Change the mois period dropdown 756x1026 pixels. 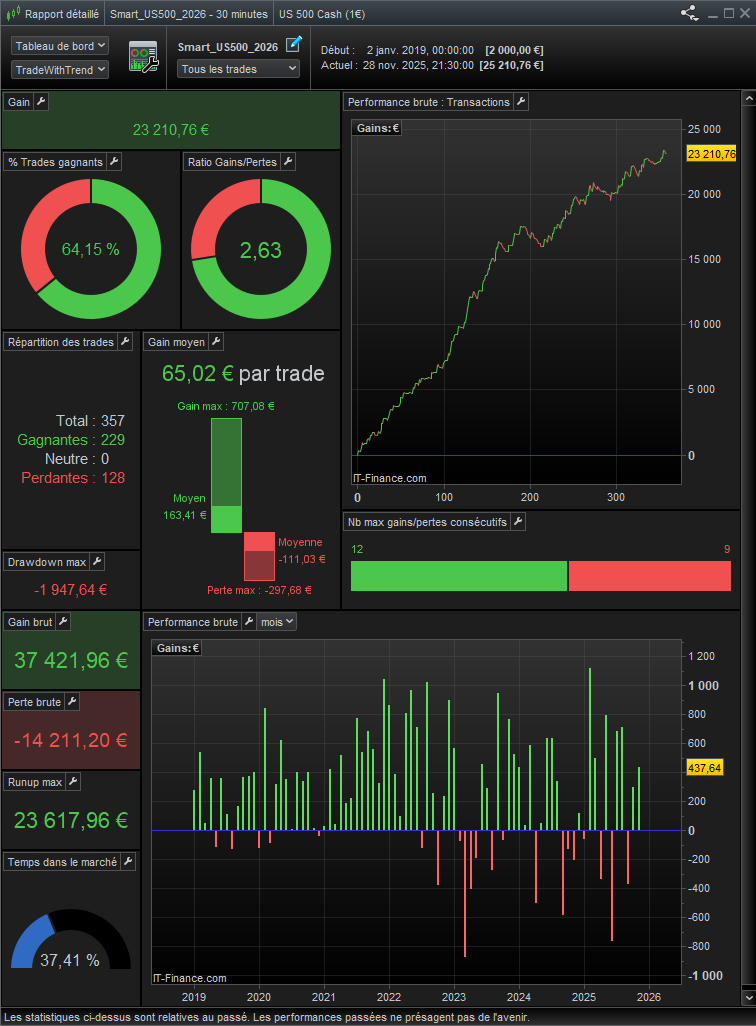coord(276,622)
